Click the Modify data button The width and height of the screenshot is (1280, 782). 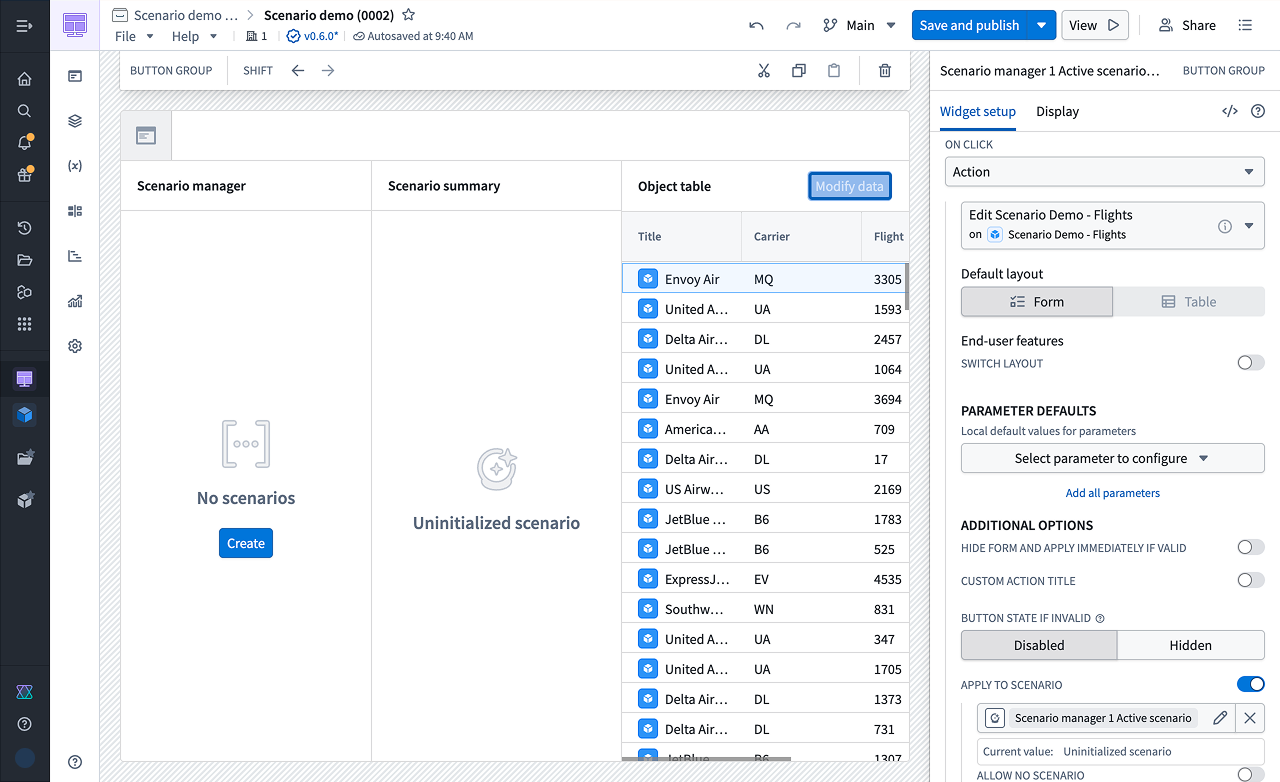click(x=849, y=186)
